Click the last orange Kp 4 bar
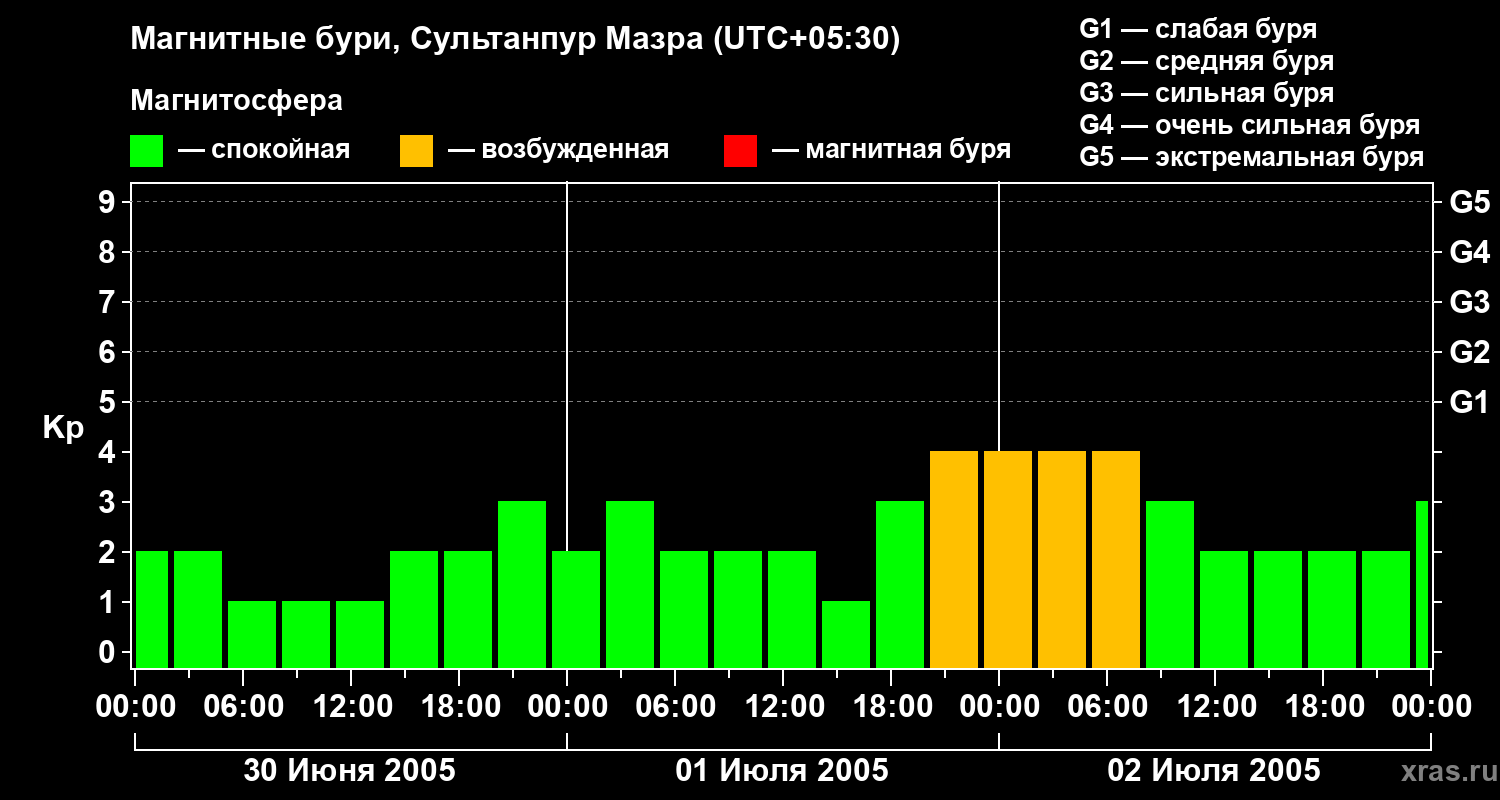Screen dimensions: 1500x800 [x=1116, y=560]
